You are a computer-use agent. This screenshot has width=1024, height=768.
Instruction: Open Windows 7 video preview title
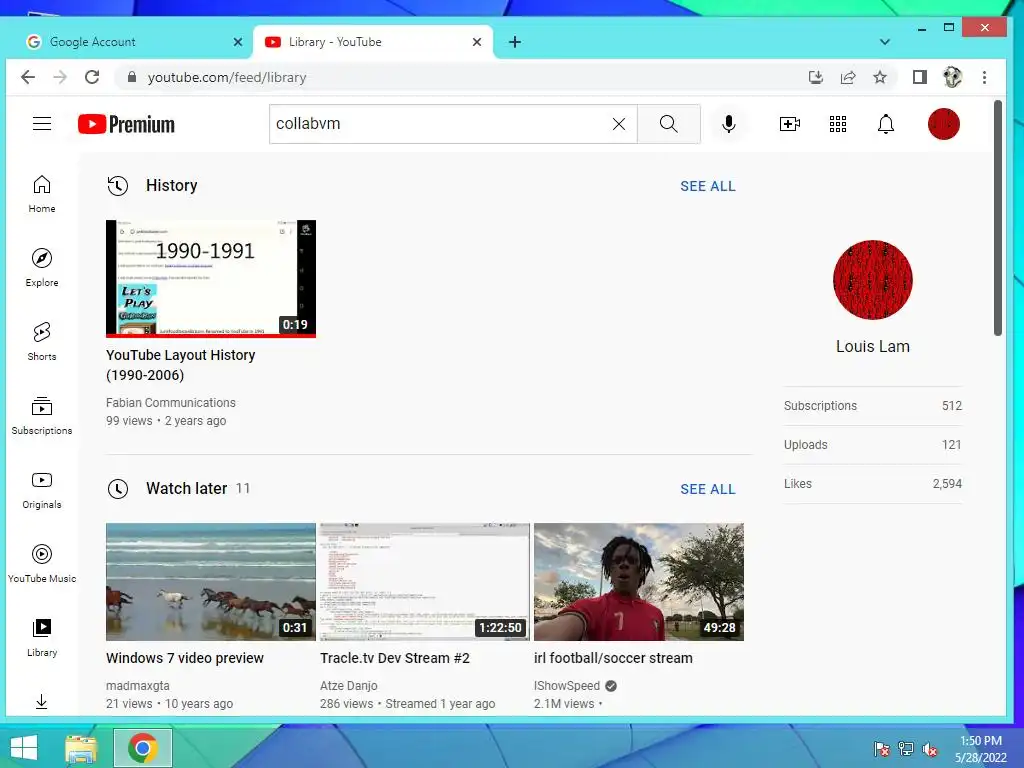(x=185, y=658)
